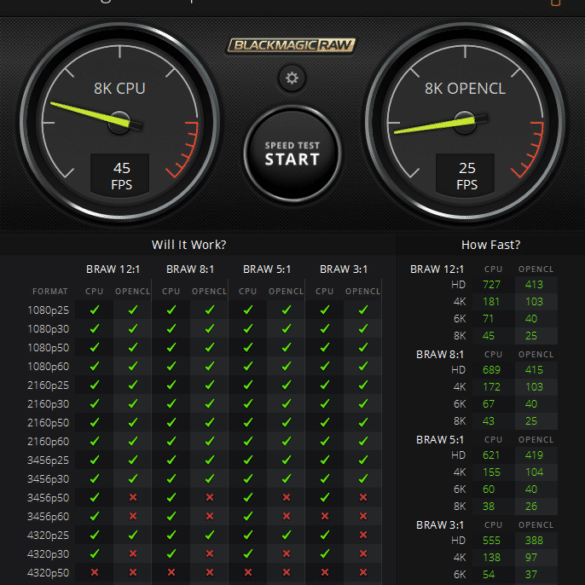Click the 97 BRAW 3:1 4K OpenCL value
Viewport: 585px width, 585px height.
(x=531, y=557)
